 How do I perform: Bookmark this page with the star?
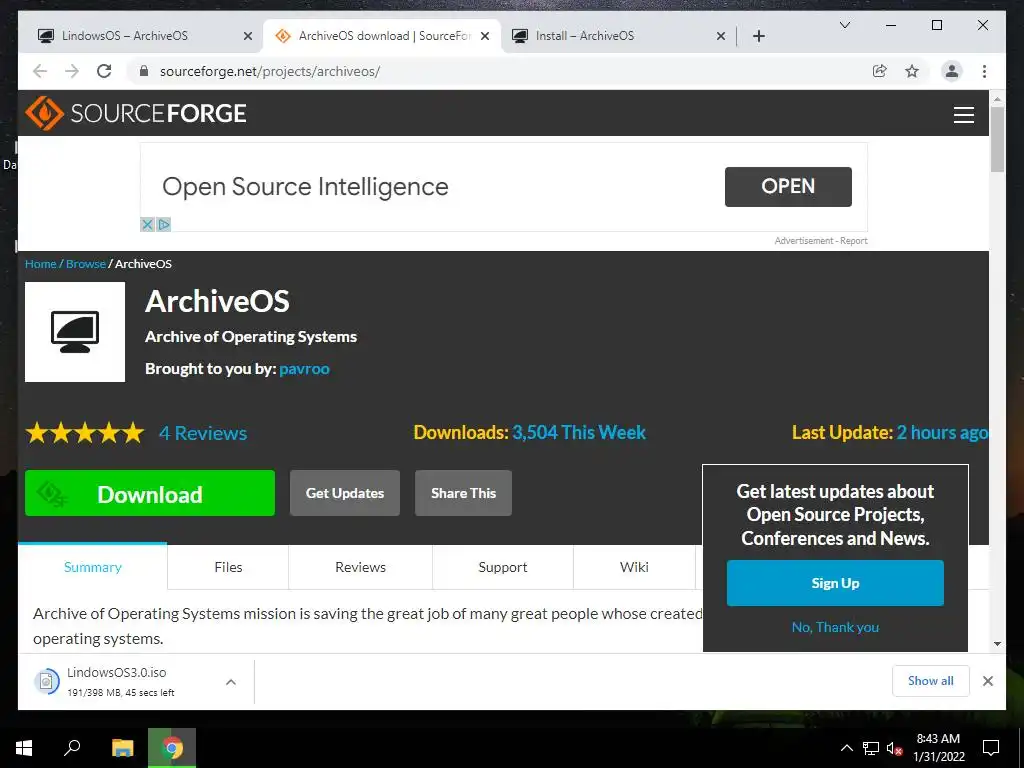[x=912, y=71]
